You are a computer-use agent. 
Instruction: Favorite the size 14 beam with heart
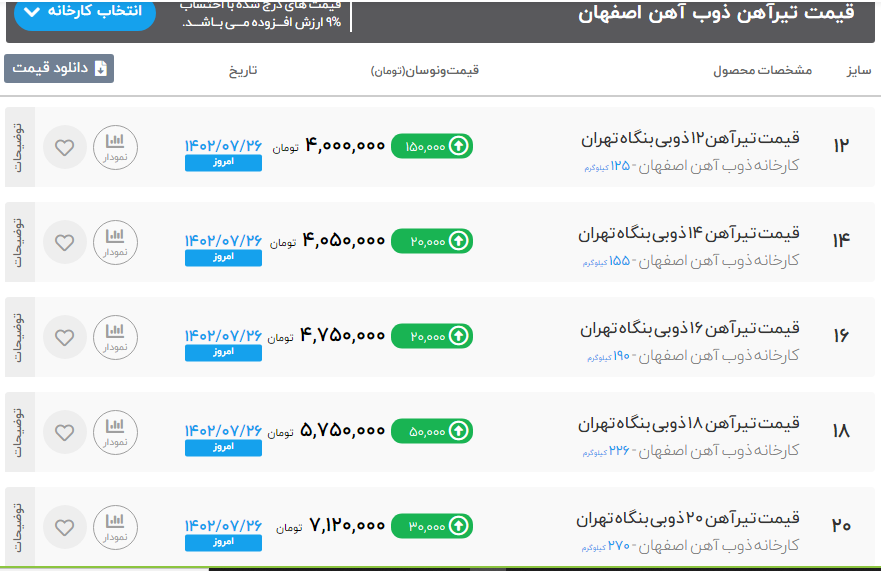click(65, 242)
